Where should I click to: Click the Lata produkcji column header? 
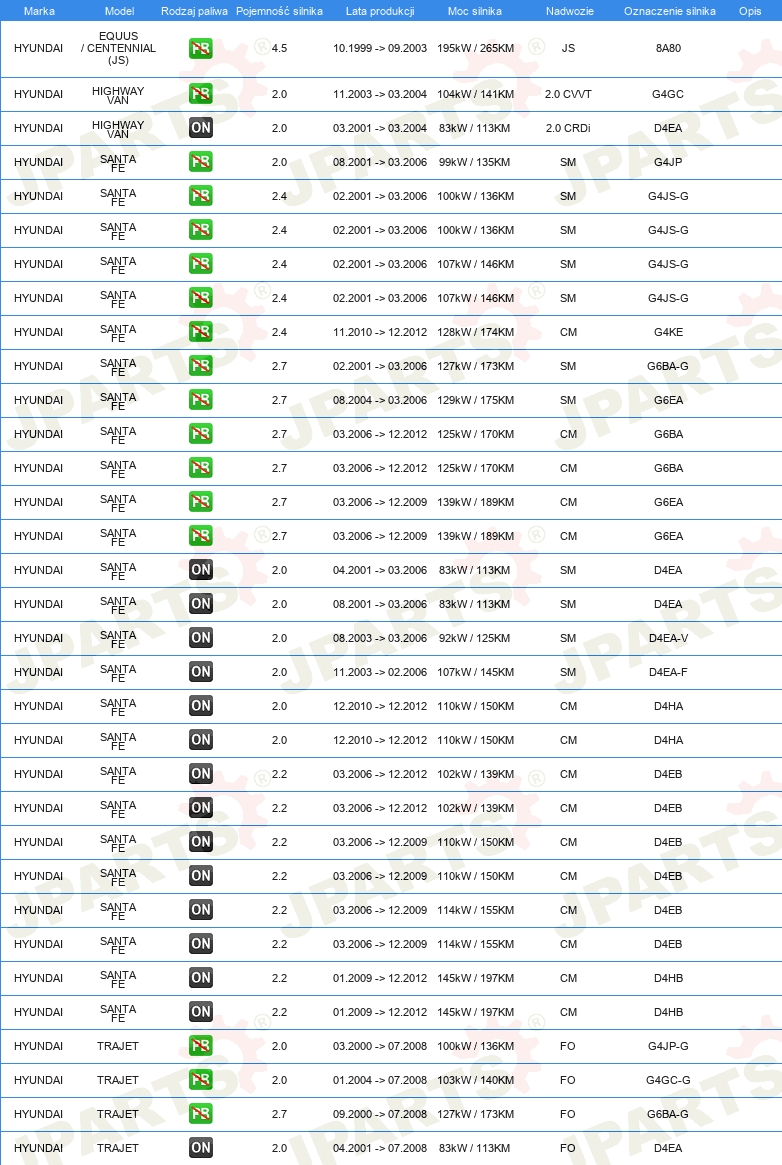(x=379, y=11)
